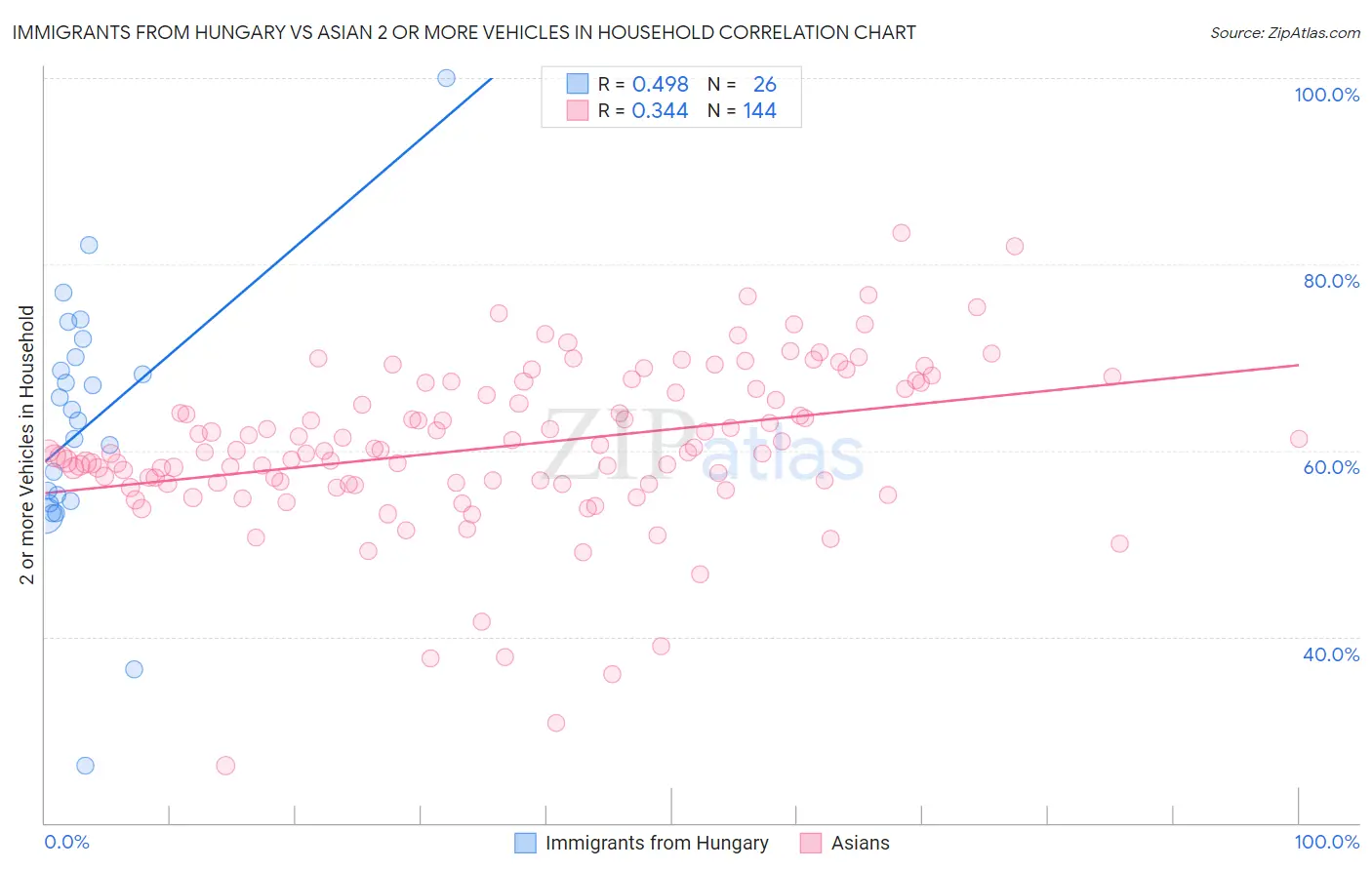Click the 80.0% y-axis label

tap(1331, 281)
